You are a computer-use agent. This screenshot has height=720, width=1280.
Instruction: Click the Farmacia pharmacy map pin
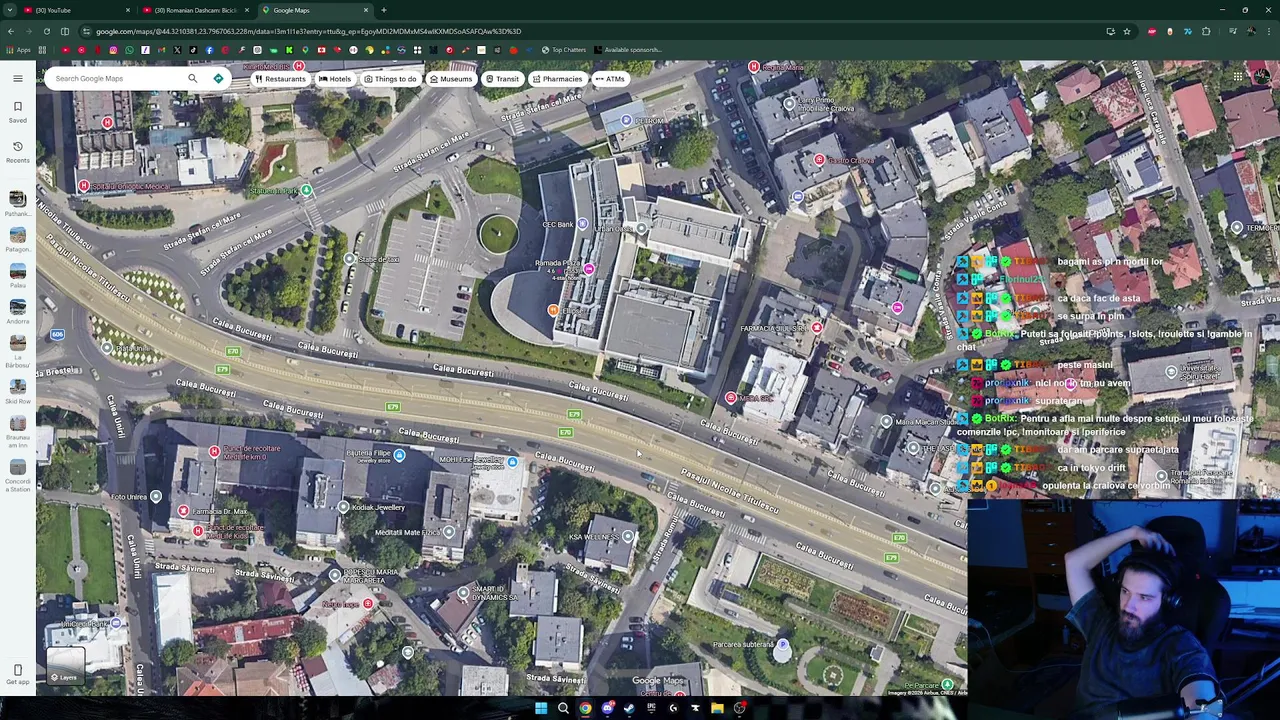(817, 327)
